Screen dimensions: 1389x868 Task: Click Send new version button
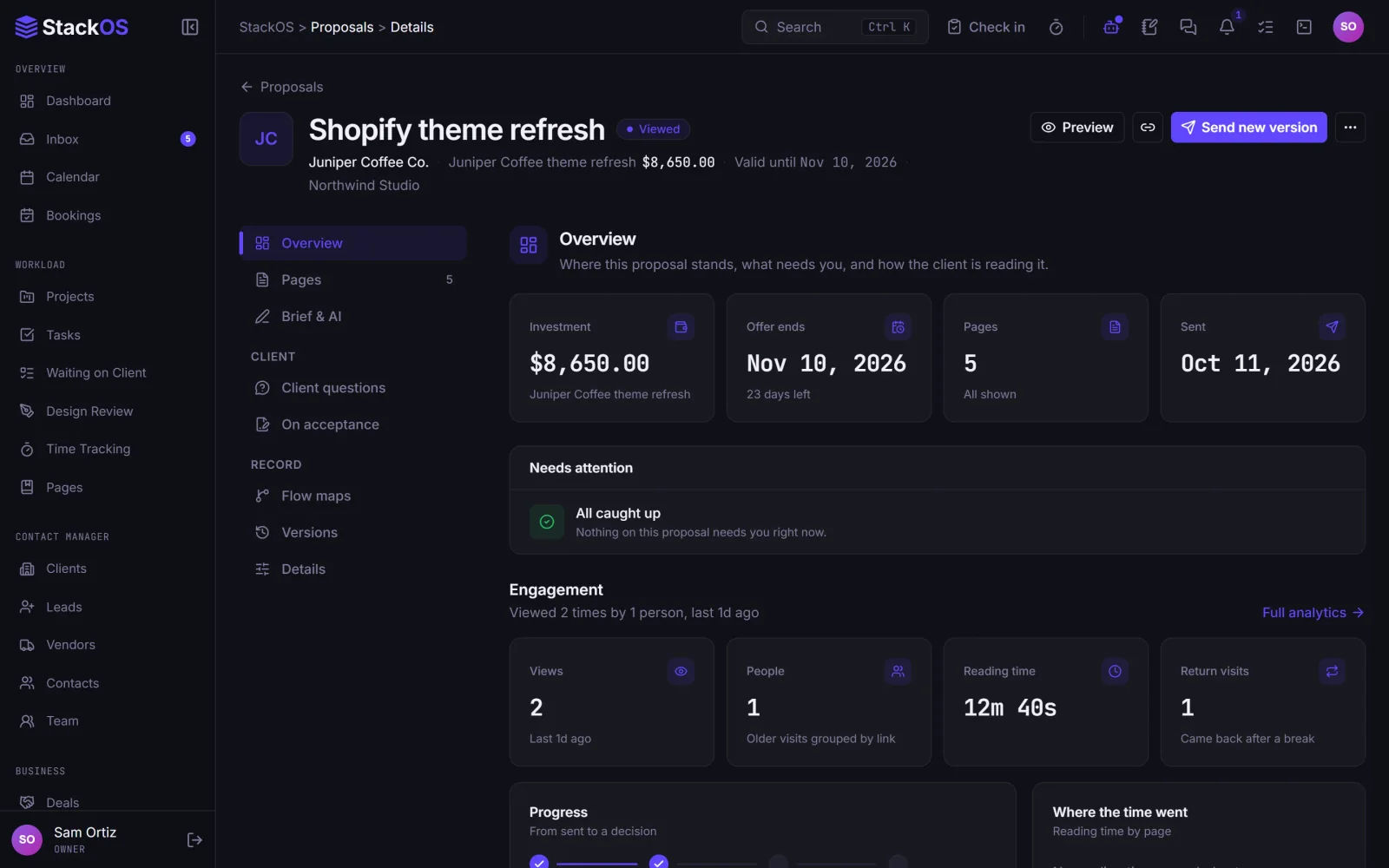click(x=1248, y=128)
